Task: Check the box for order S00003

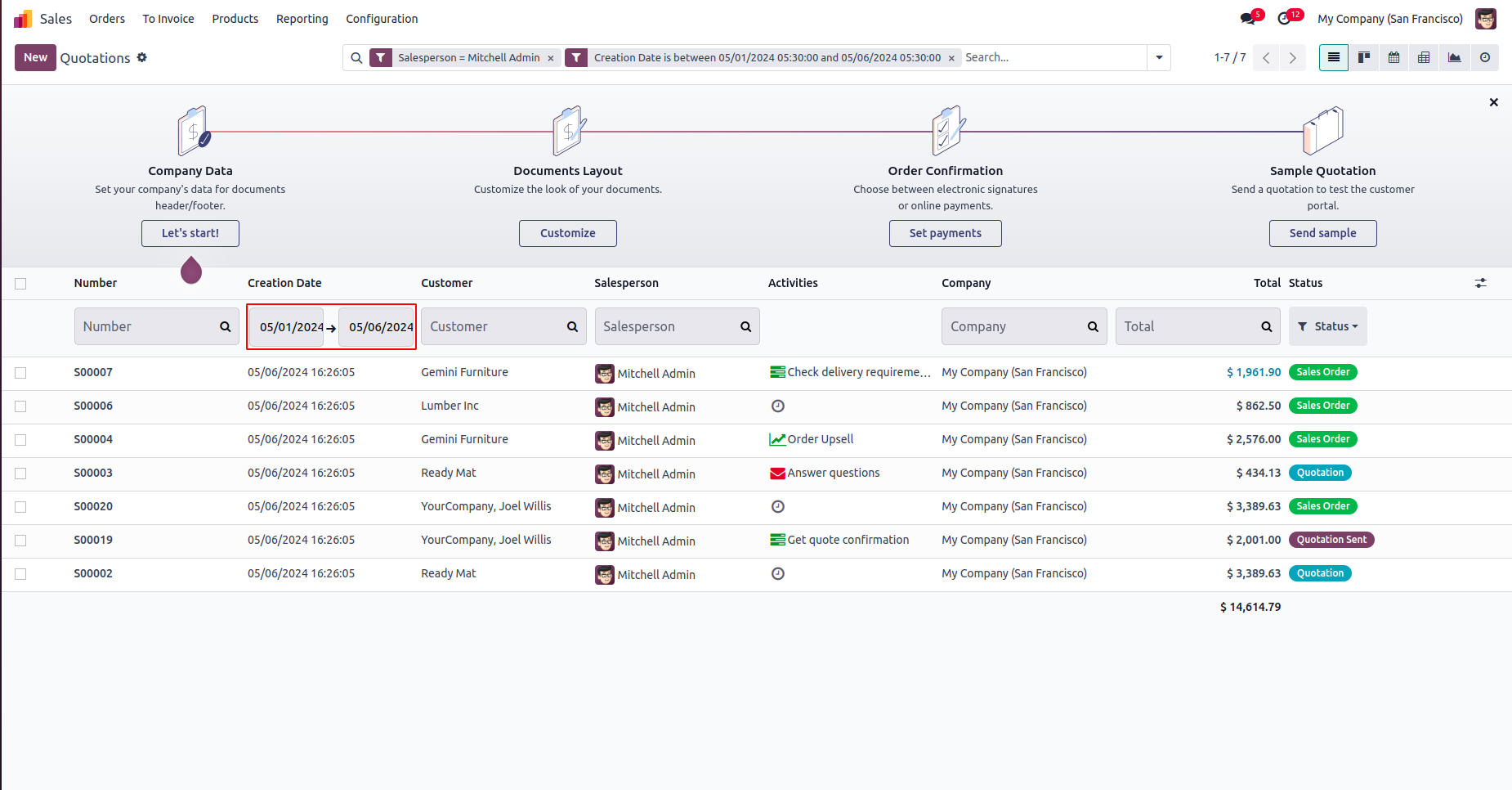Action: point(20,474)
